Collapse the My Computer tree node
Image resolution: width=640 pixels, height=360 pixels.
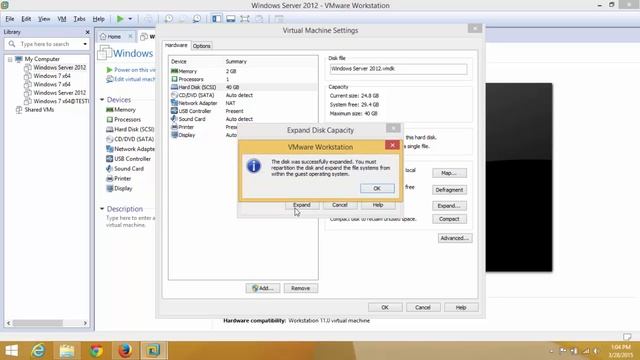point(10,59)
